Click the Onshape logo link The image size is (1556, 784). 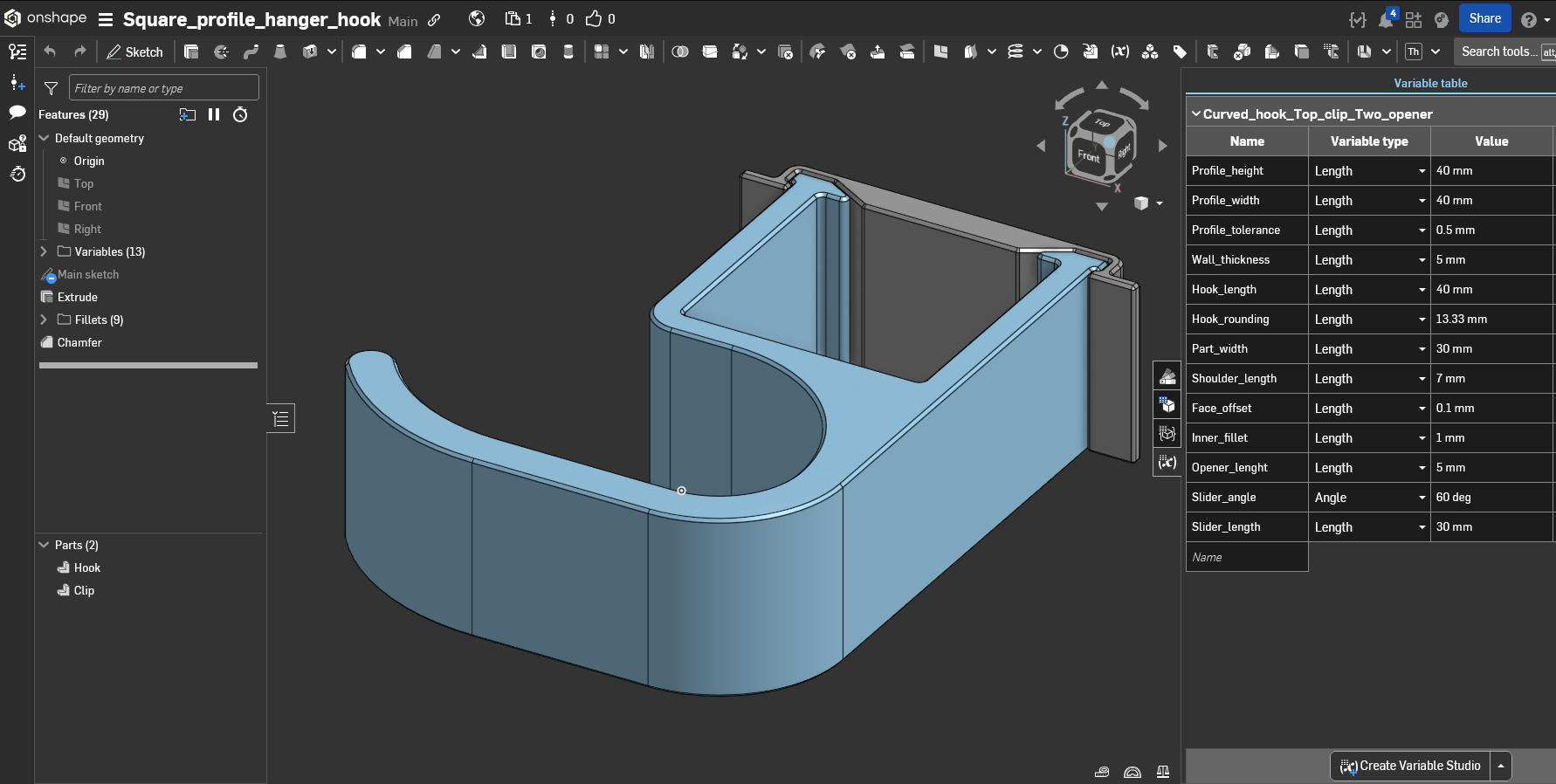[x=46, y=18]
